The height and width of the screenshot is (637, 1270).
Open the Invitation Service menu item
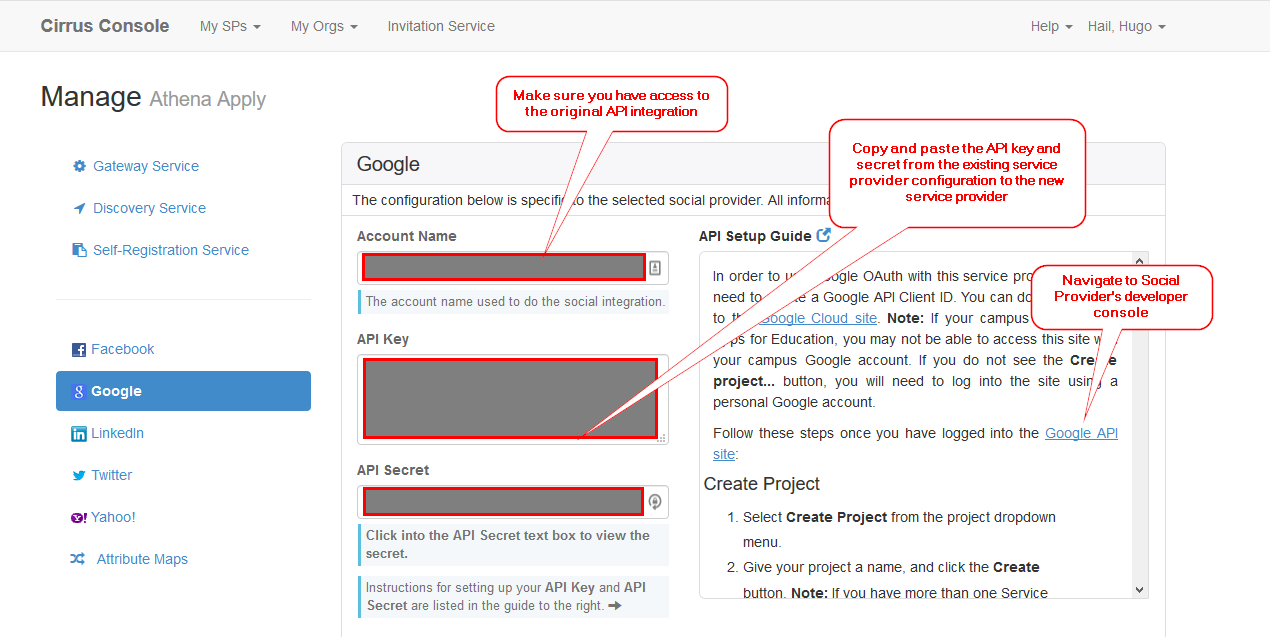coord(441,26)
